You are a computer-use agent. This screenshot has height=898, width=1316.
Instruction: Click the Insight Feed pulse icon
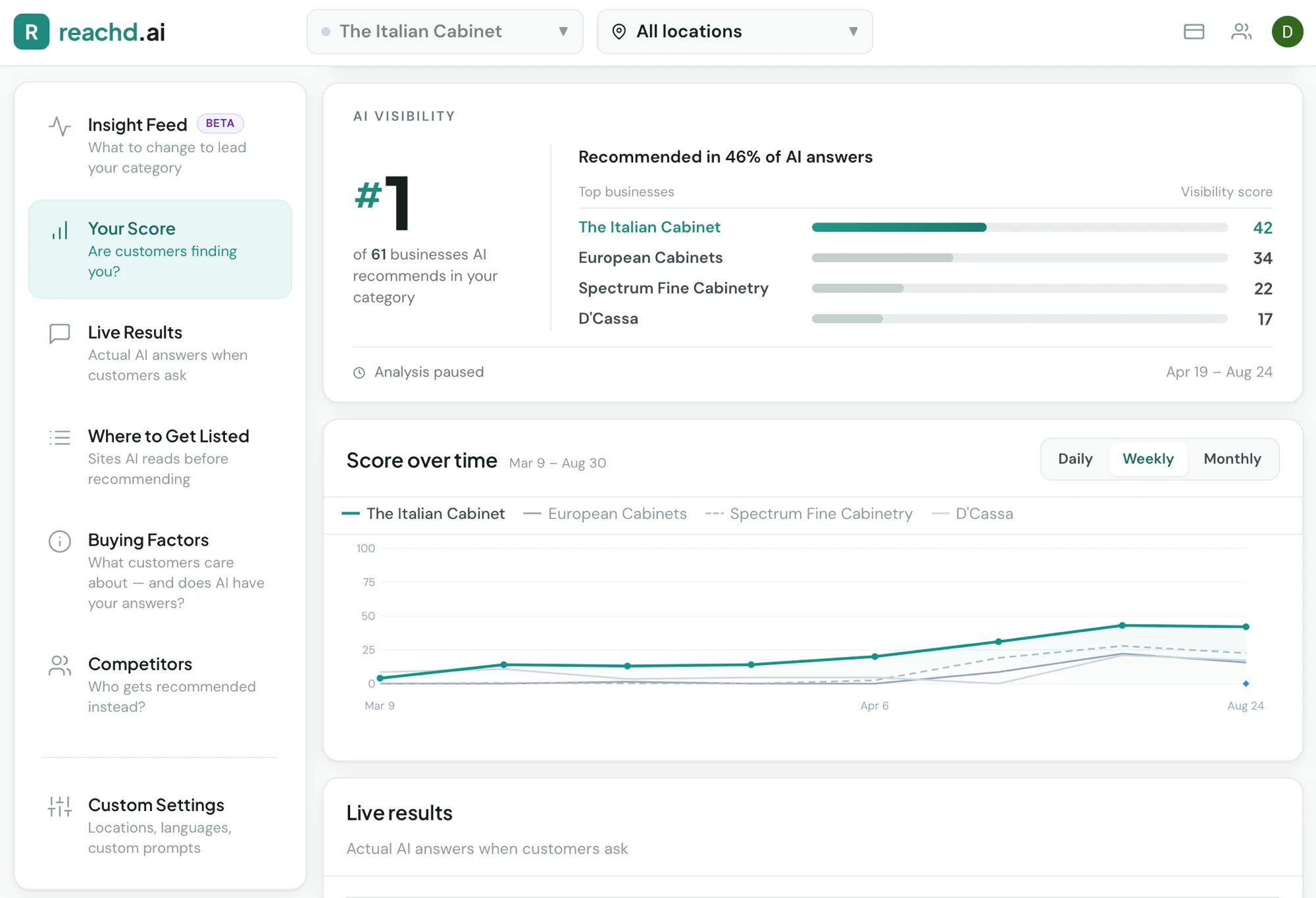pyautogui.click(x=60, y=126)
